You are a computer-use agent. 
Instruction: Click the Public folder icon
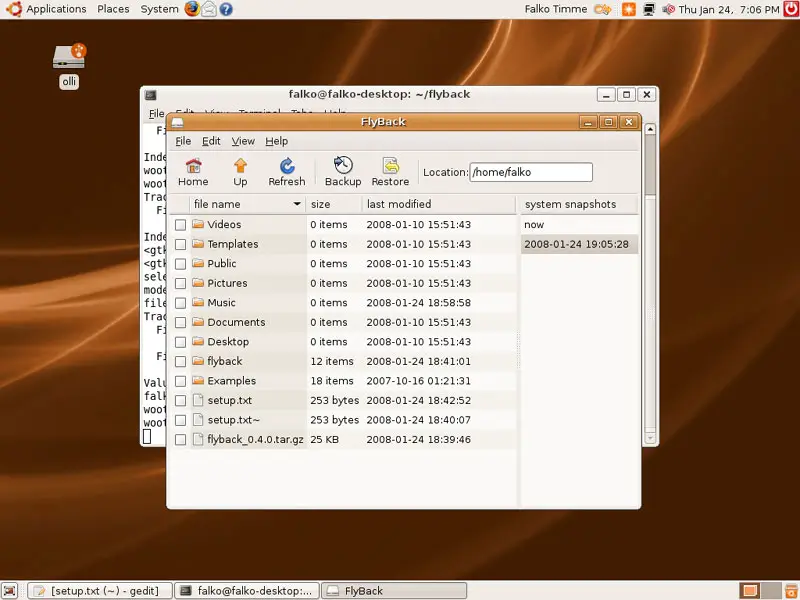tap(198, 263)
